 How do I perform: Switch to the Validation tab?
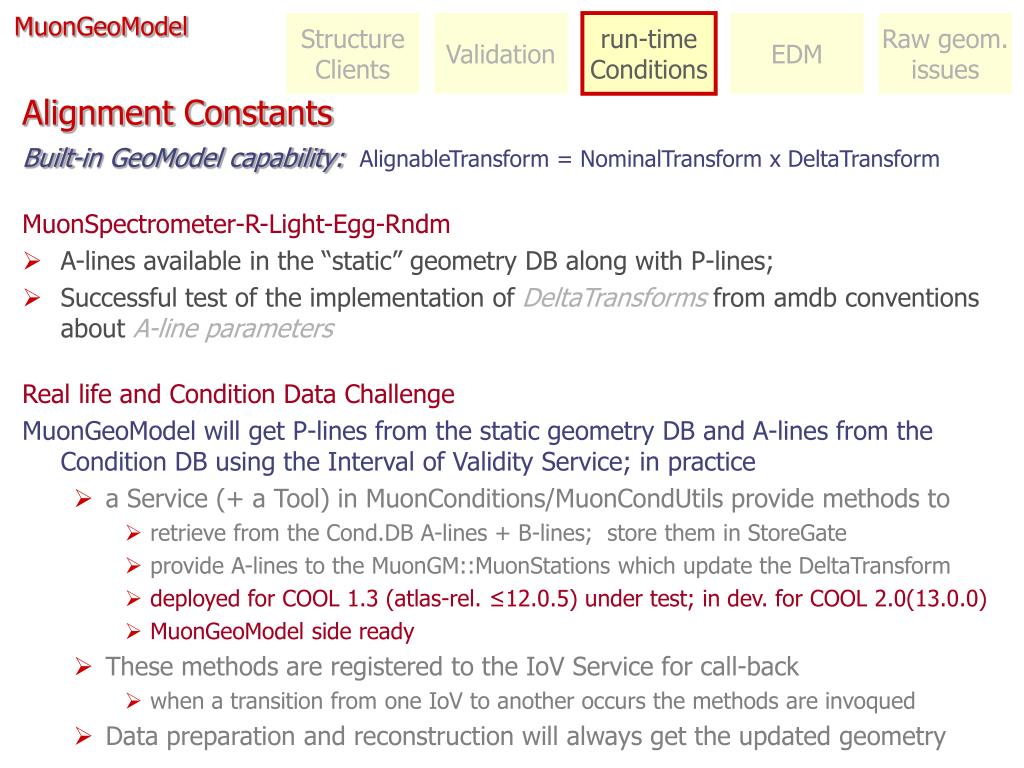501,54
